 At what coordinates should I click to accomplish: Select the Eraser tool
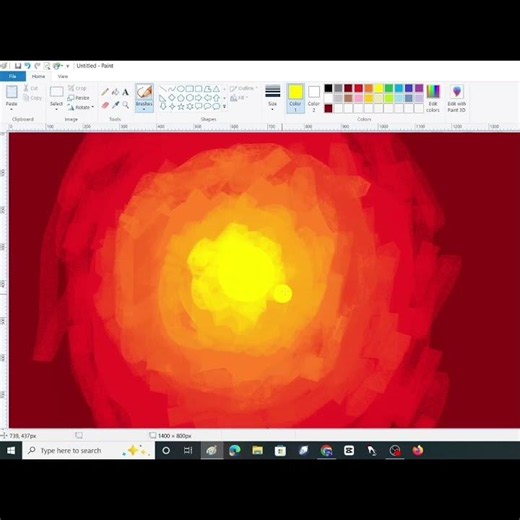coord(105,105)
